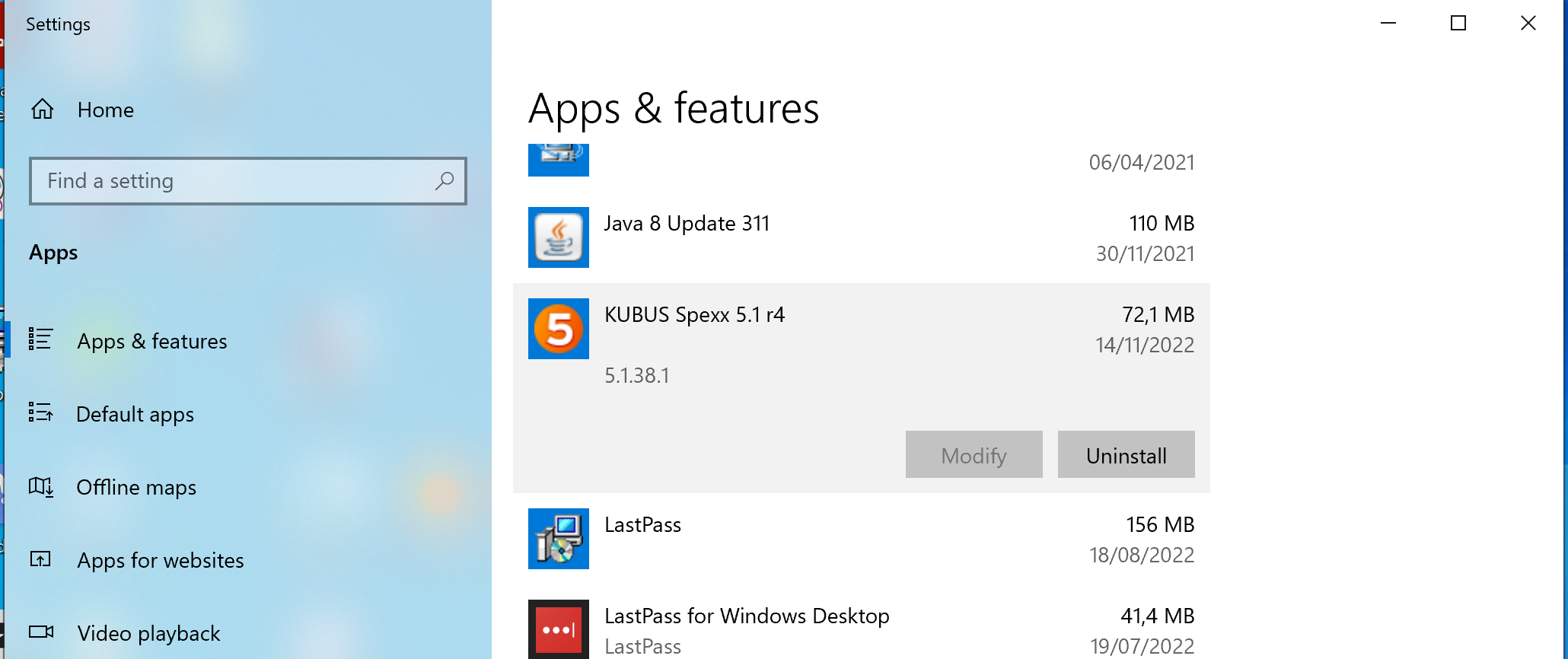
Task: Click the Java 8 Update 311 icon
Action: 559,237
